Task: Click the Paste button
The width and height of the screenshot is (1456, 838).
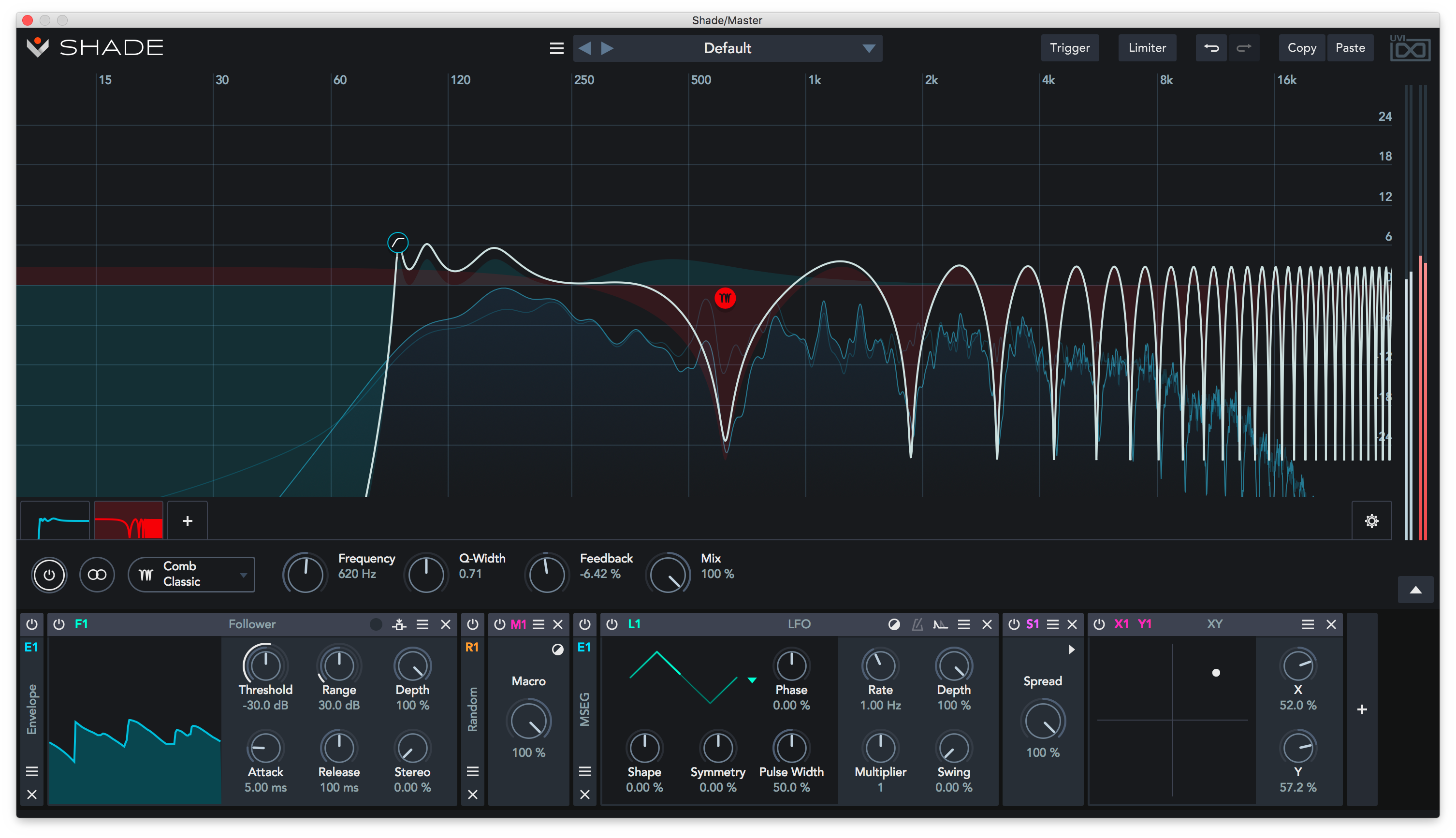Action: click(1350, 48)
